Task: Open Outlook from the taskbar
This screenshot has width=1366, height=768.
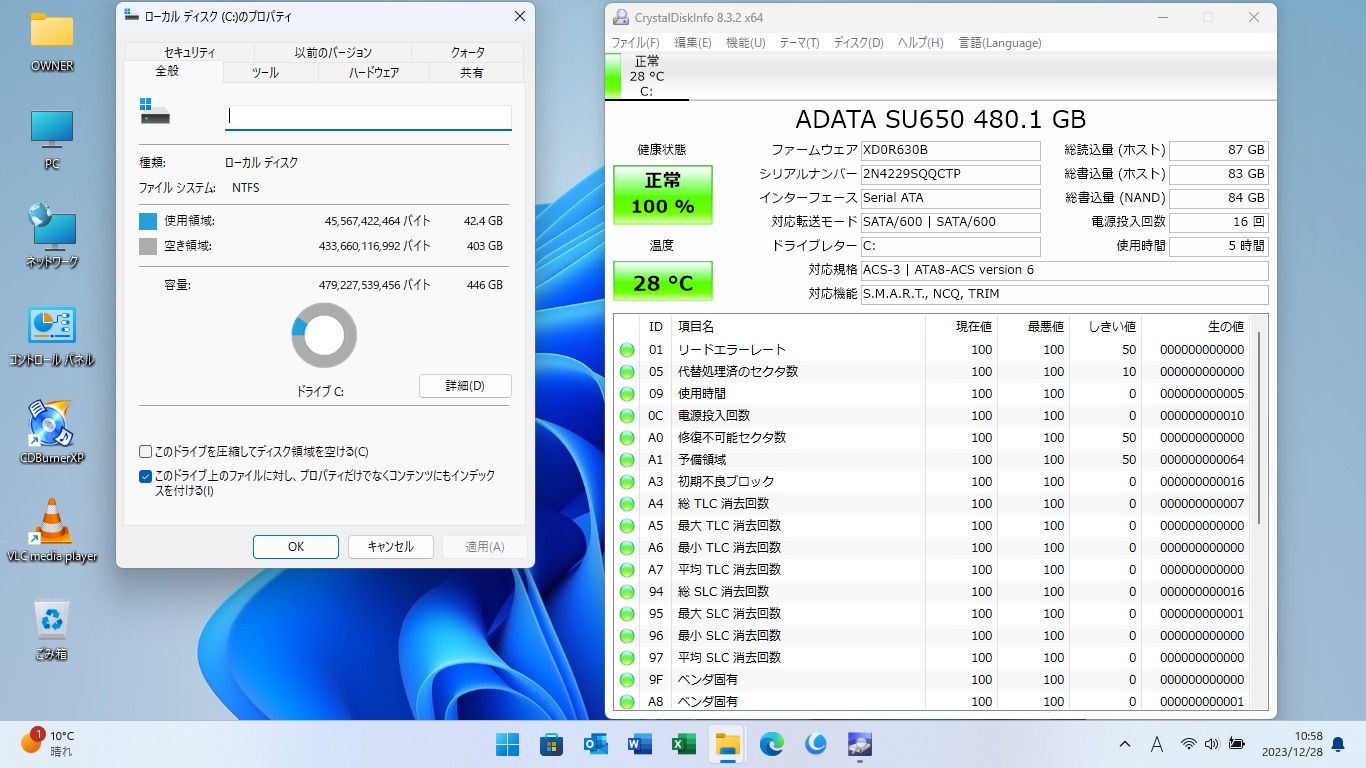Action: pos(596,744)
